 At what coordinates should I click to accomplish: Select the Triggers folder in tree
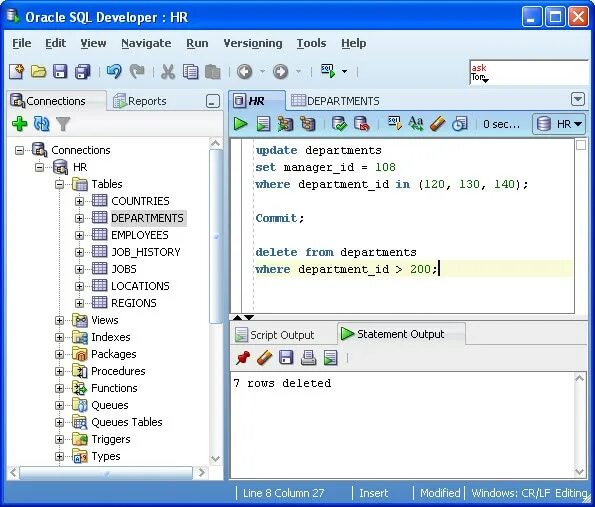(x=111, y=439)
